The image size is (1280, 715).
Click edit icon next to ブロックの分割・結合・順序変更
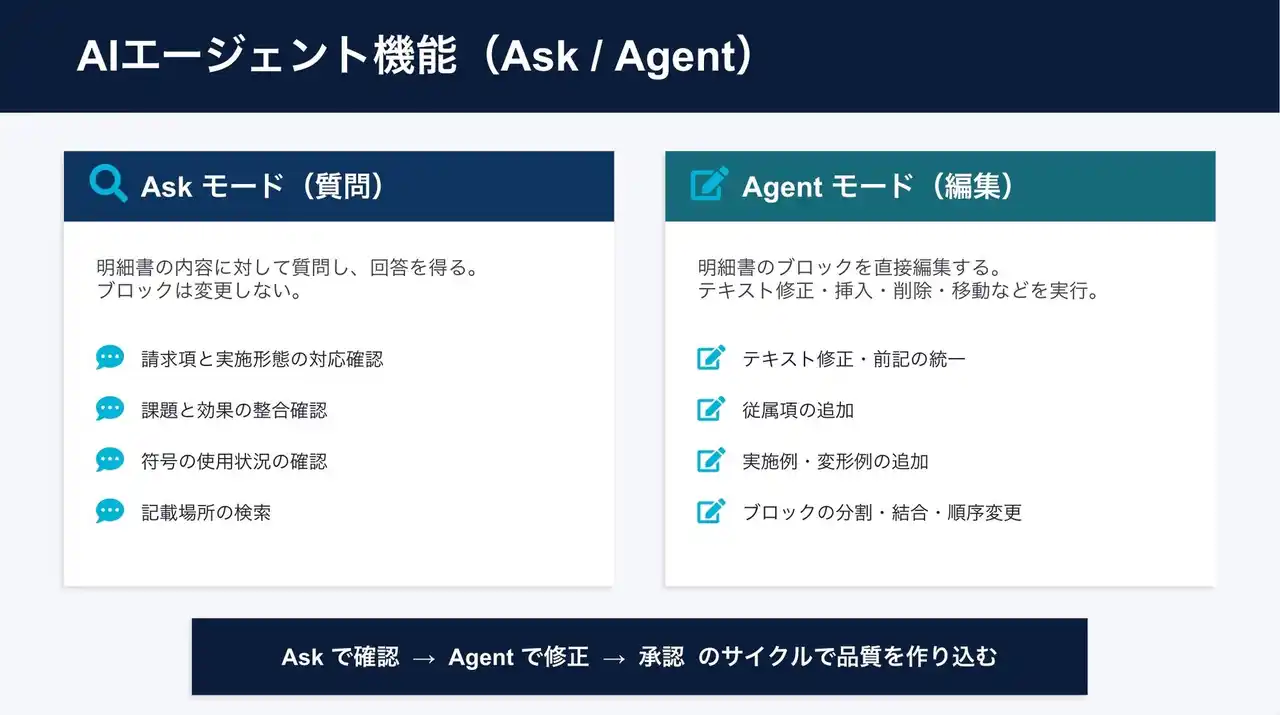click(710, 512)
